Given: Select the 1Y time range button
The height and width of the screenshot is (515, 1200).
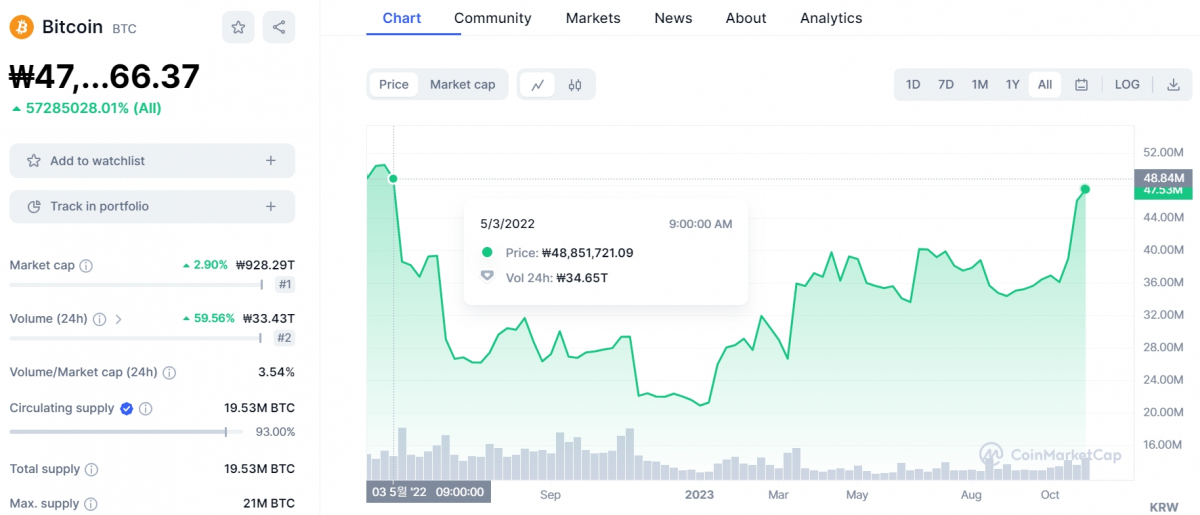Looking at the screenshot, I should click(x=1012, y=85).
